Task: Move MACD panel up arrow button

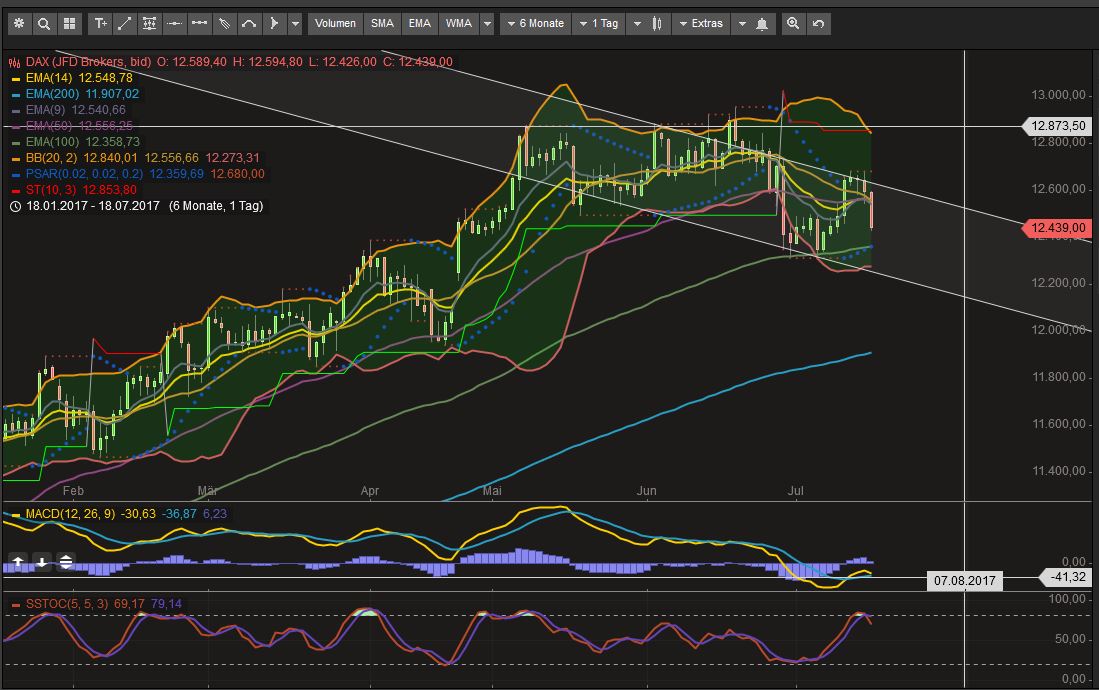Action: pyautogui.click(x=18, y=562)
